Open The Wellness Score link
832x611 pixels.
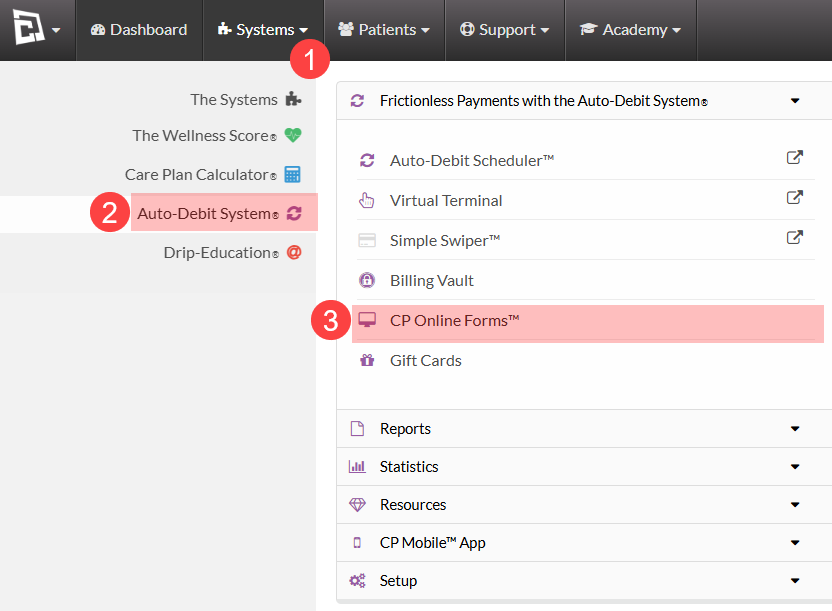(204, 136)
